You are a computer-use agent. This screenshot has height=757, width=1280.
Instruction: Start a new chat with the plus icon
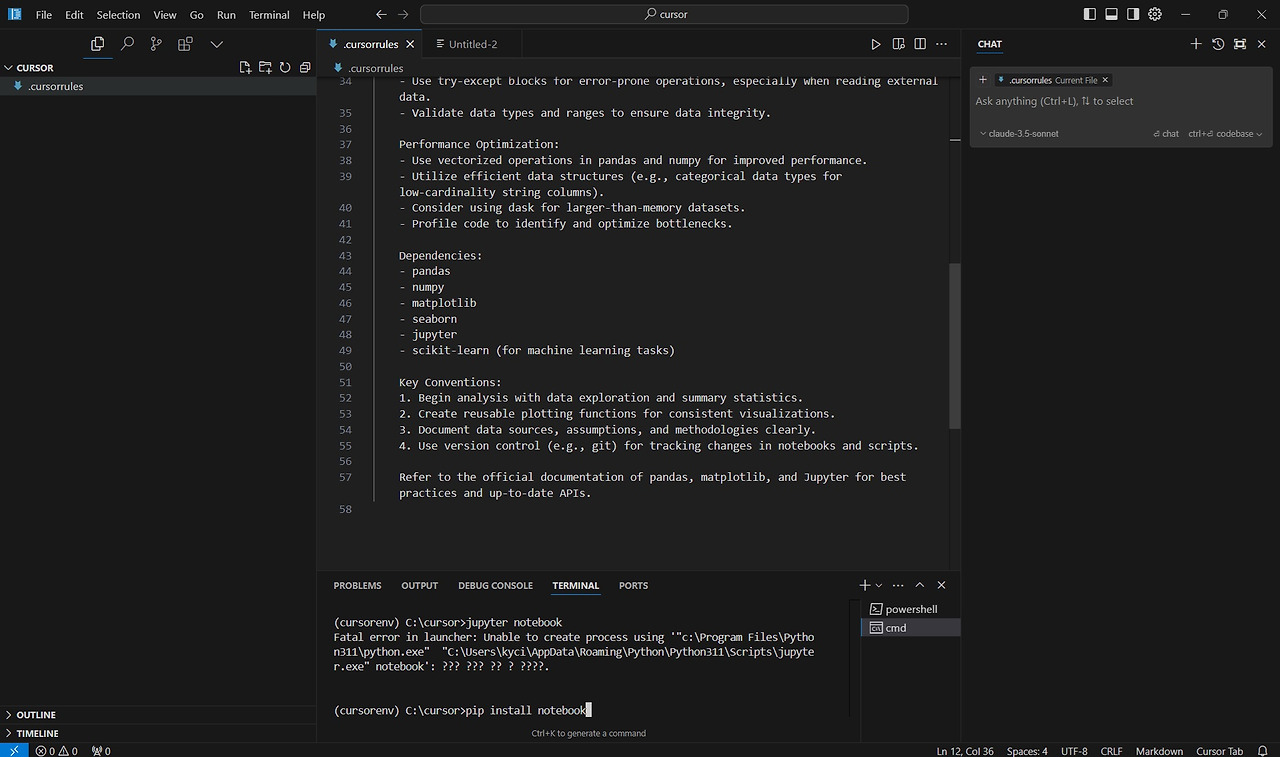(x=1196, y=44)
